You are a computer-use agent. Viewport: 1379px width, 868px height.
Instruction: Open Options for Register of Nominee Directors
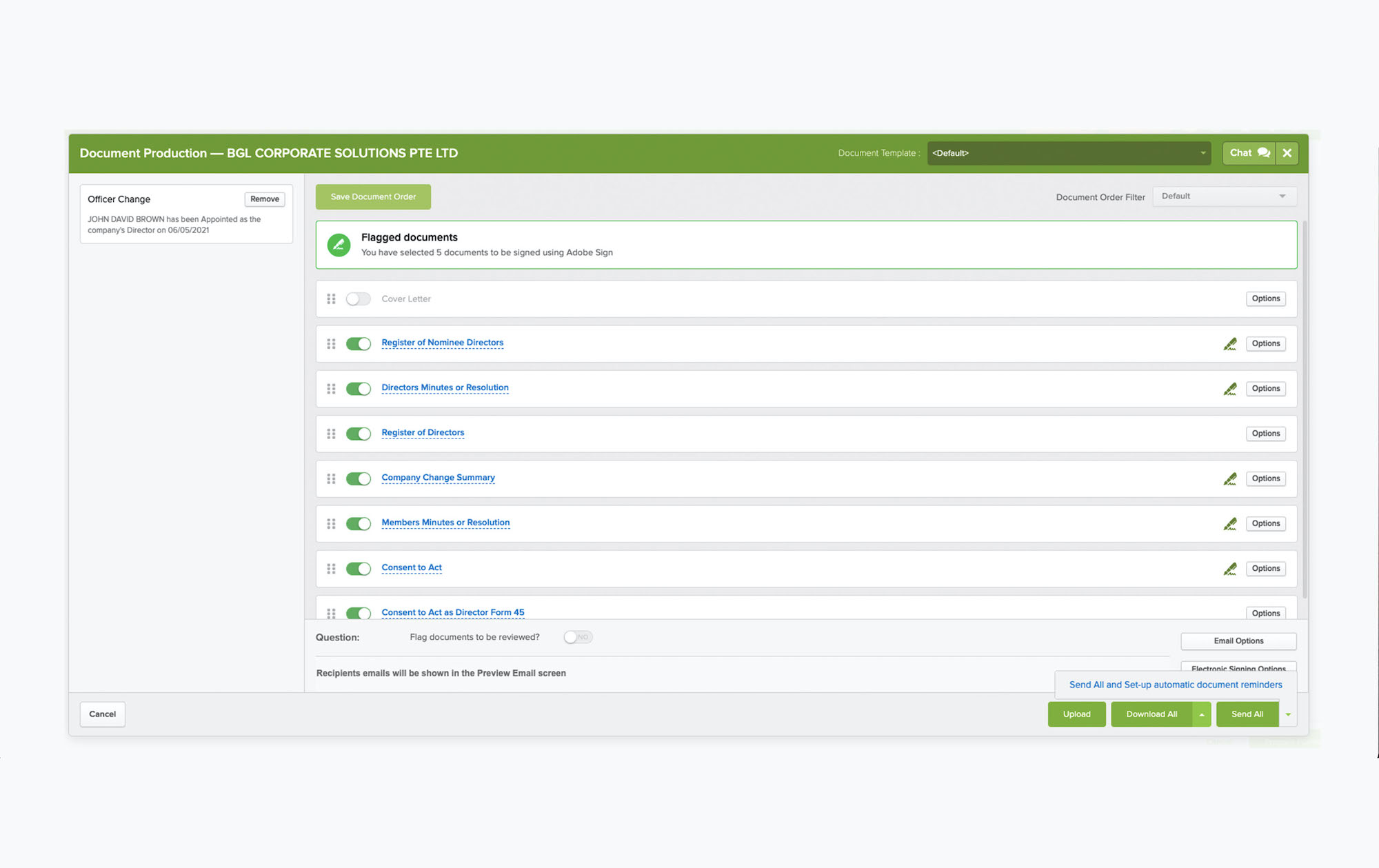point(1266,343)
